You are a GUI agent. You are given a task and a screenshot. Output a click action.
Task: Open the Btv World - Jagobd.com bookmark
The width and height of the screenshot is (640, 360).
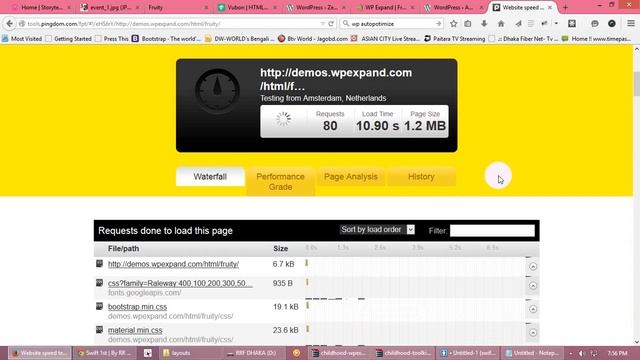click(313, 39)
